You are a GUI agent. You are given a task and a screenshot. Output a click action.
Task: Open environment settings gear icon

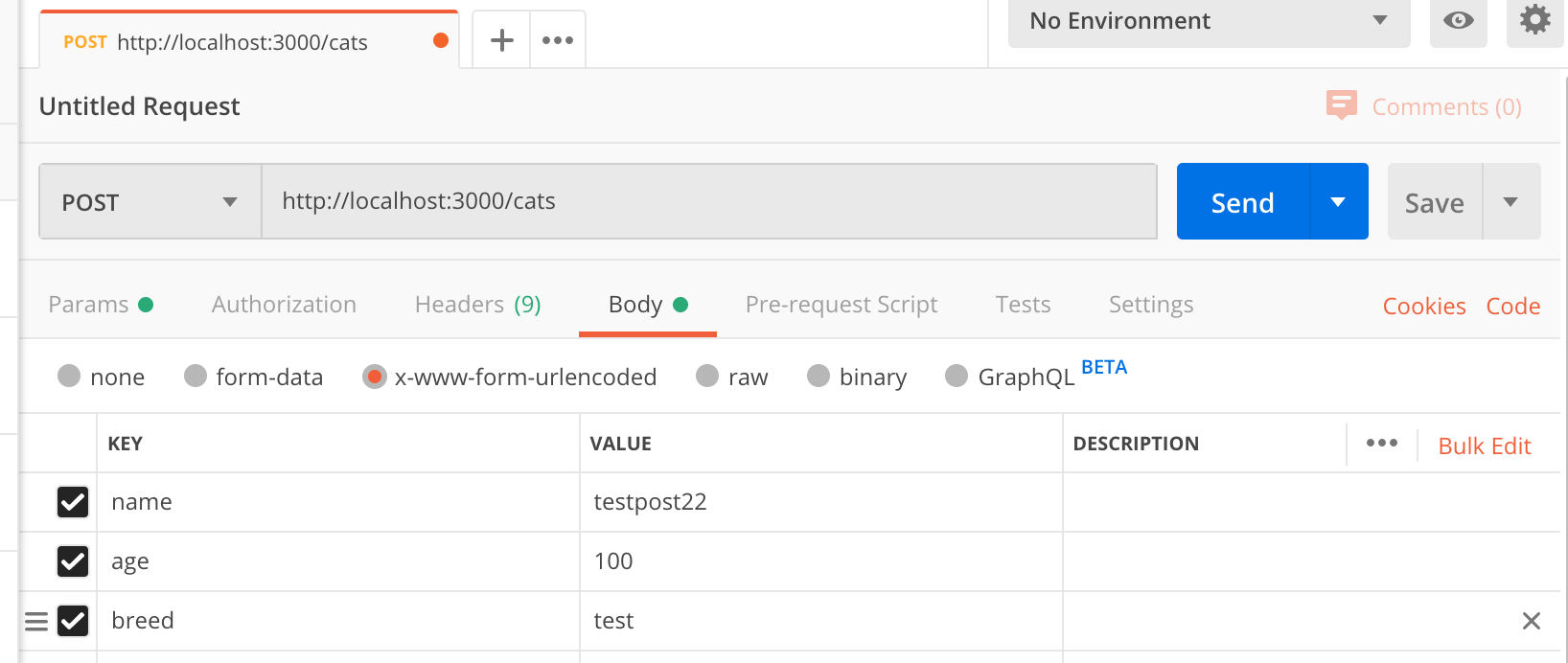[1534, 20]
